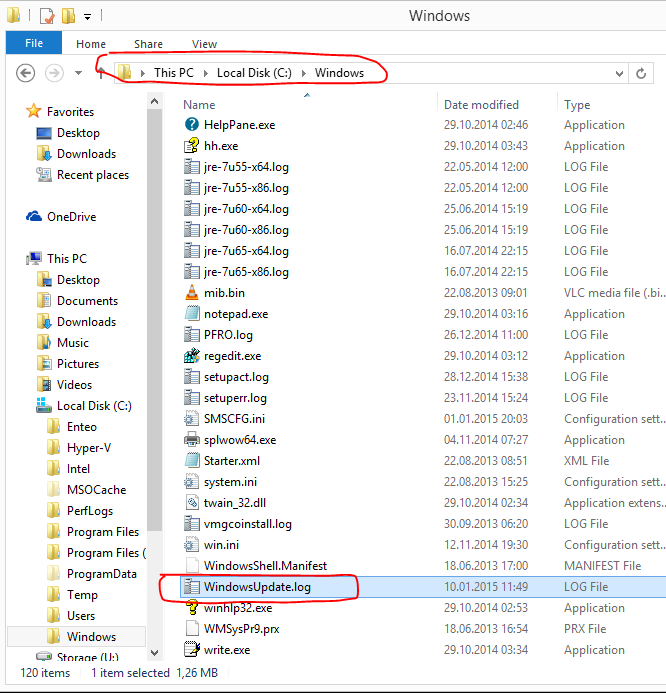
Task: Click Windows in the address breadcrumb
Action: (339, 73)
